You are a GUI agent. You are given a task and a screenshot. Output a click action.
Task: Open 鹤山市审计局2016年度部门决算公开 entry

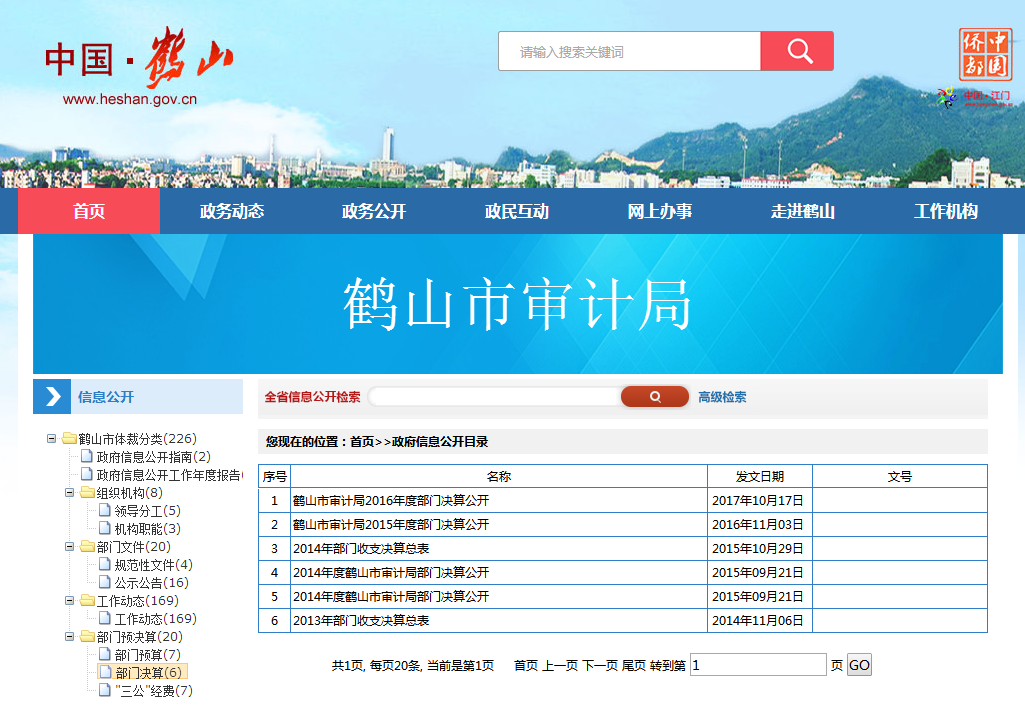tap(391, 501)
